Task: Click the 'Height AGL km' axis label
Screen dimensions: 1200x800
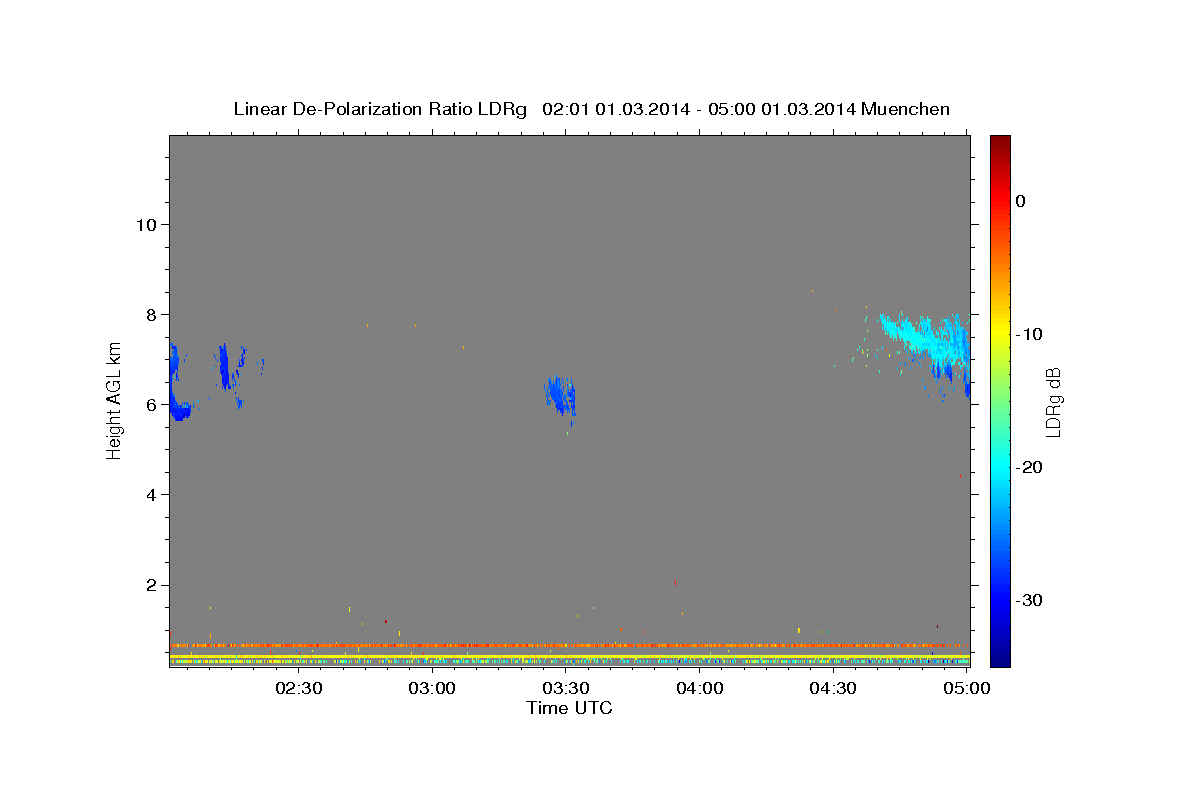Action: click(x=115, y=400)
